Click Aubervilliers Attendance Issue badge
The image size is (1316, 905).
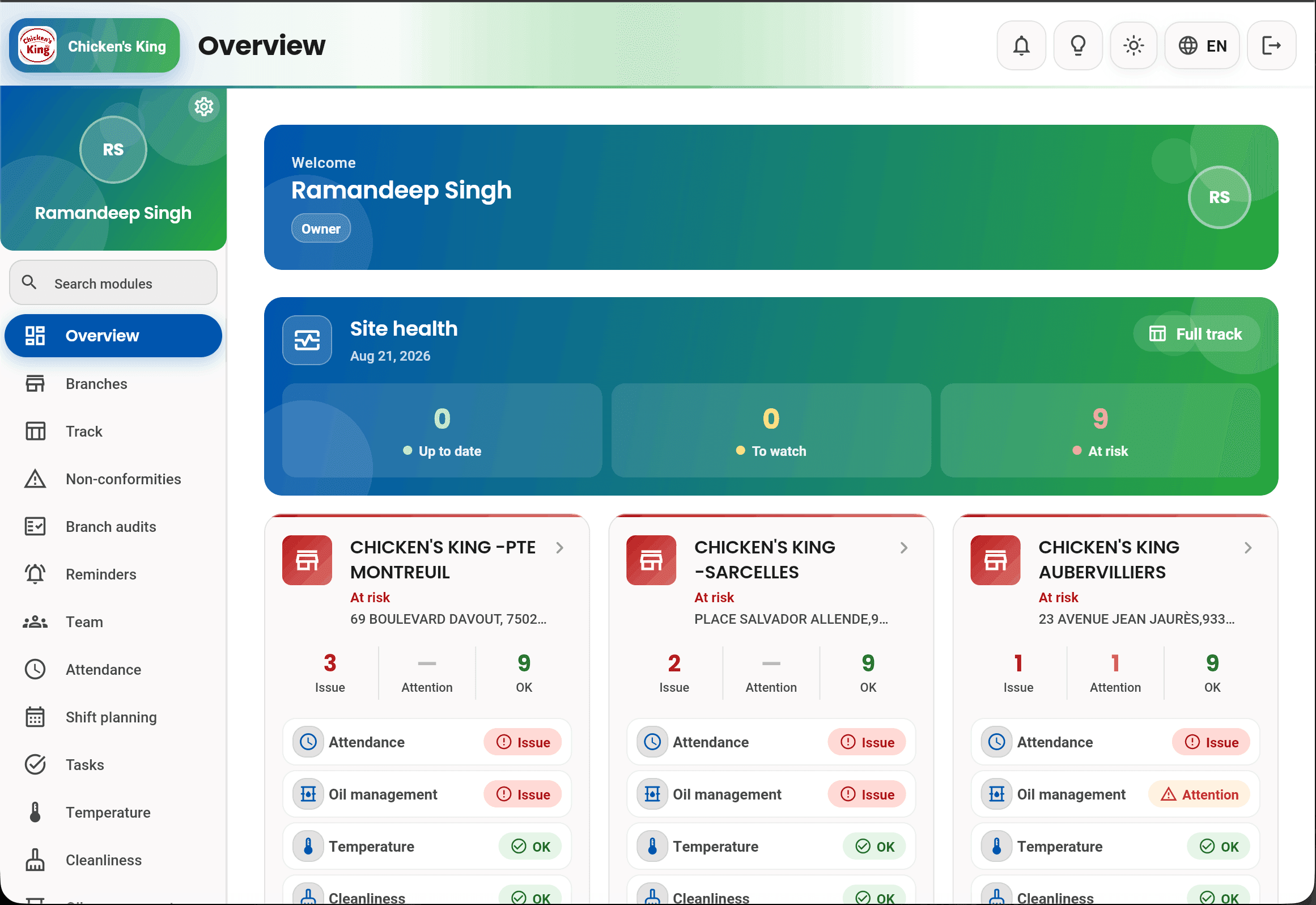(1211, 742)
